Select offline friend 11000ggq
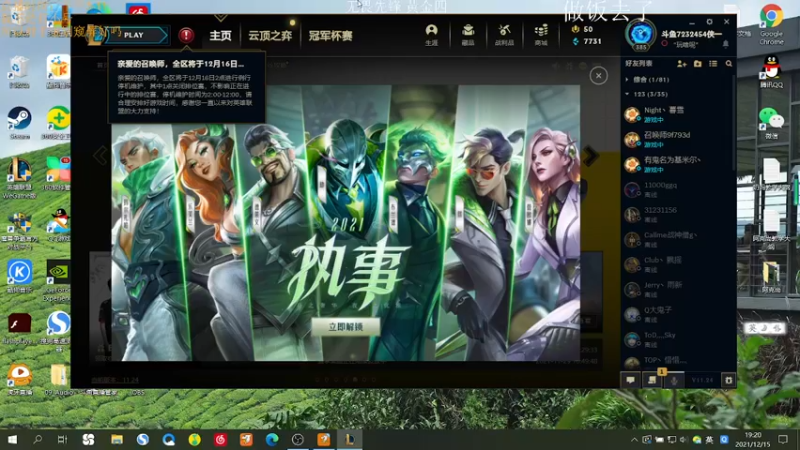The height and width of the screenshot is (450, 800). tap(676, 189)
